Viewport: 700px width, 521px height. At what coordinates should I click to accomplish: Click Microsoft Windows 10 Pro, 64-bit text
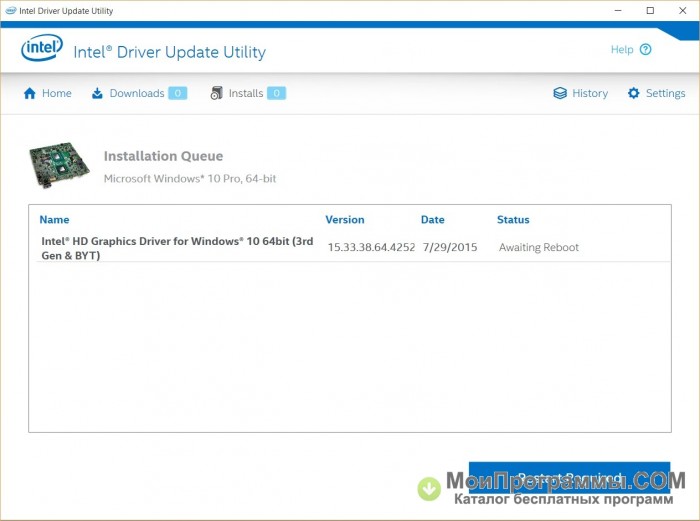click(190, 179)
